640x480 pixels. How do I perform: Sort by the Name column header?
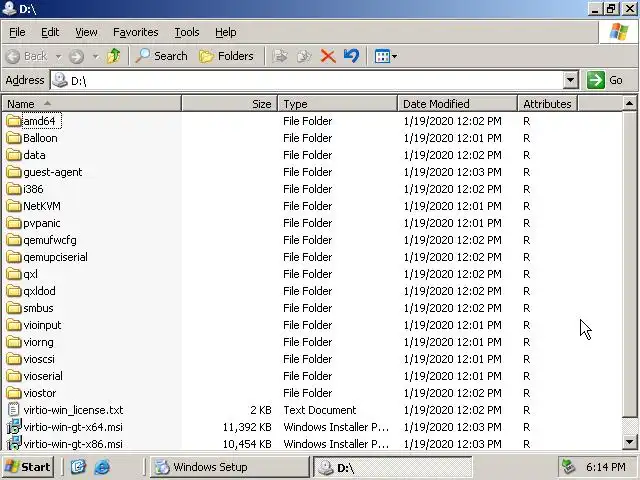point(91,104)
